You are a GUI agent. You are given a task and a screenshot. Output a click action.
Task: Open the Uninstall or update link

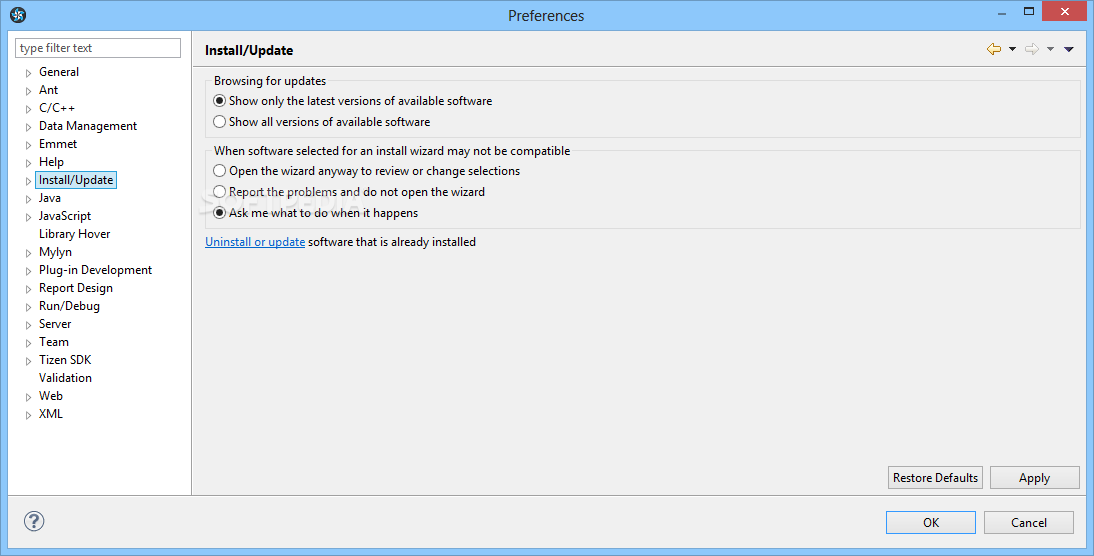click(255, 242)
